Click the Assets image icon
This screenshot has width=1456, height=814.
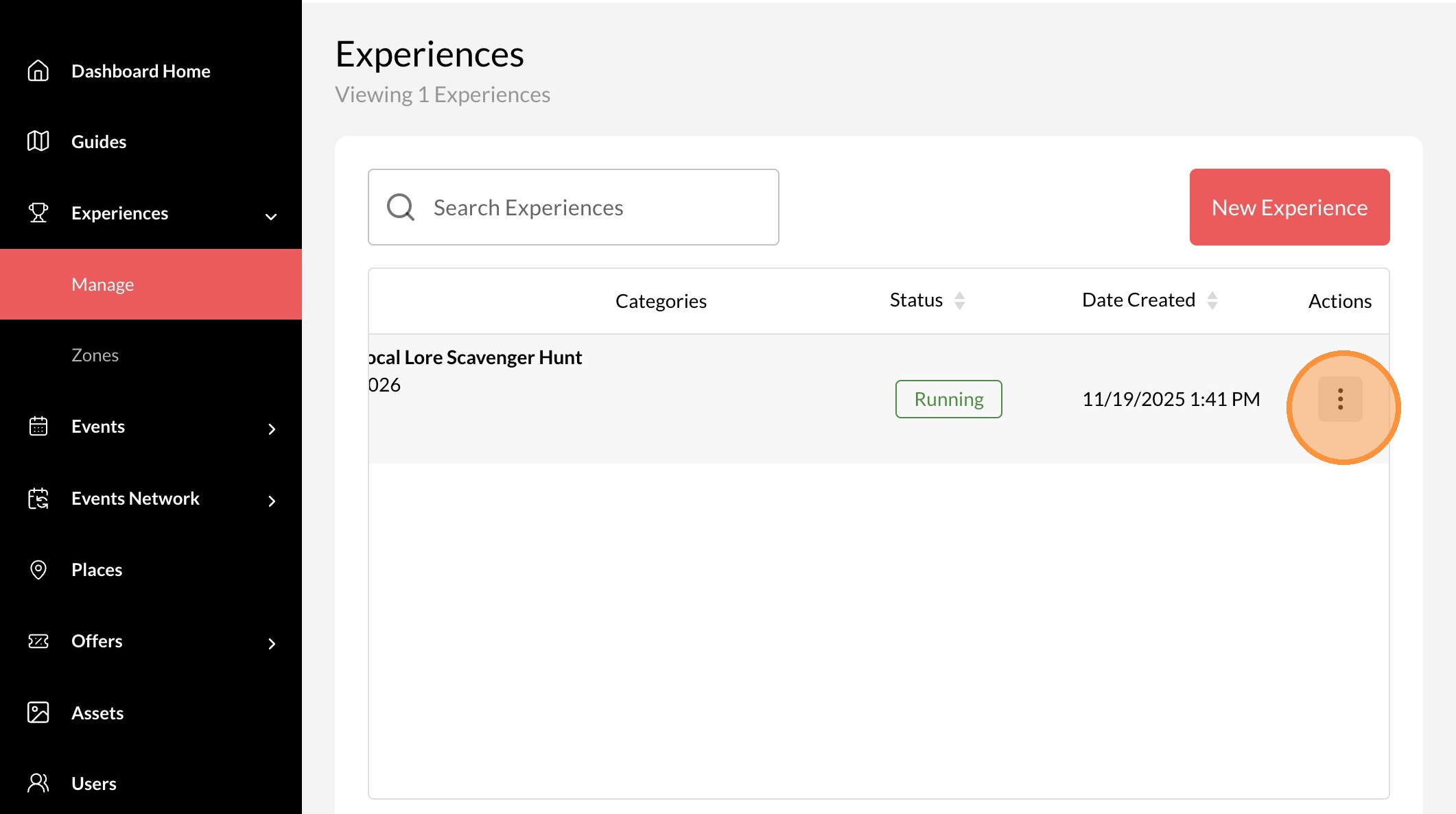(38, 713)
